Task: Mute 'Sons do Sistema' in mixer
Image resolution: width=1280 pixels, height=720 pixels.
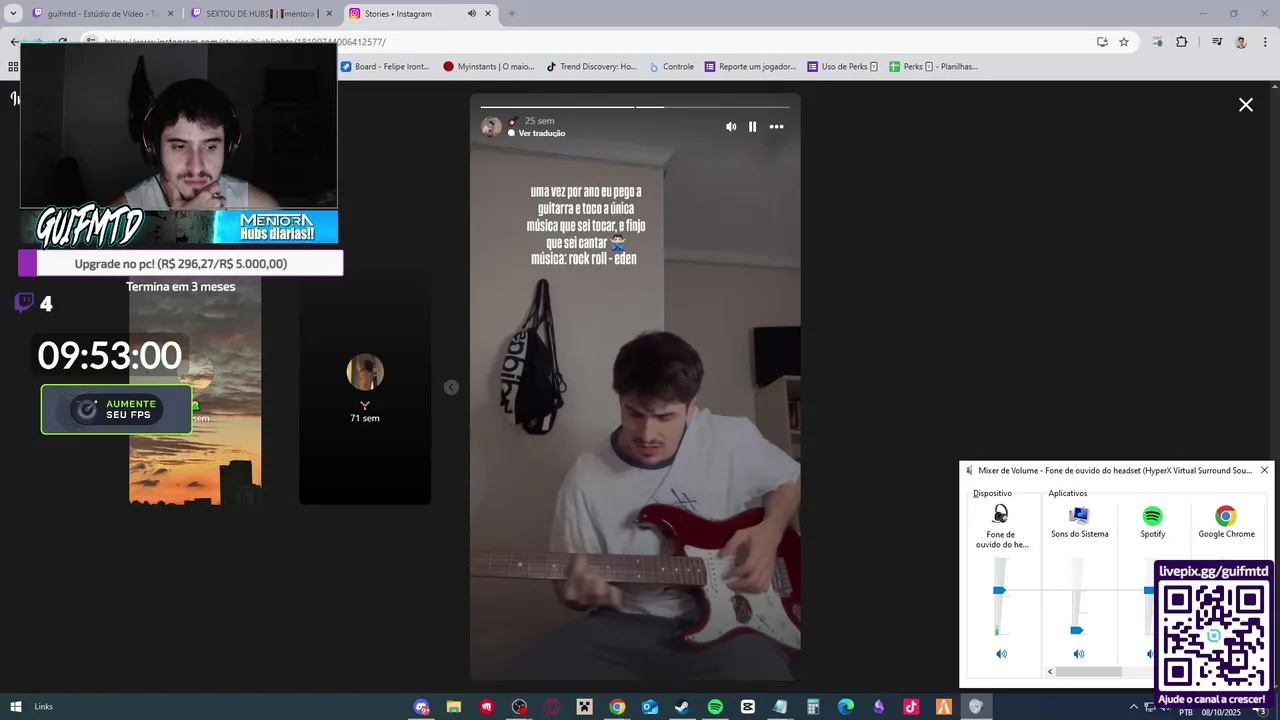Action: (x=1079, y=654)
